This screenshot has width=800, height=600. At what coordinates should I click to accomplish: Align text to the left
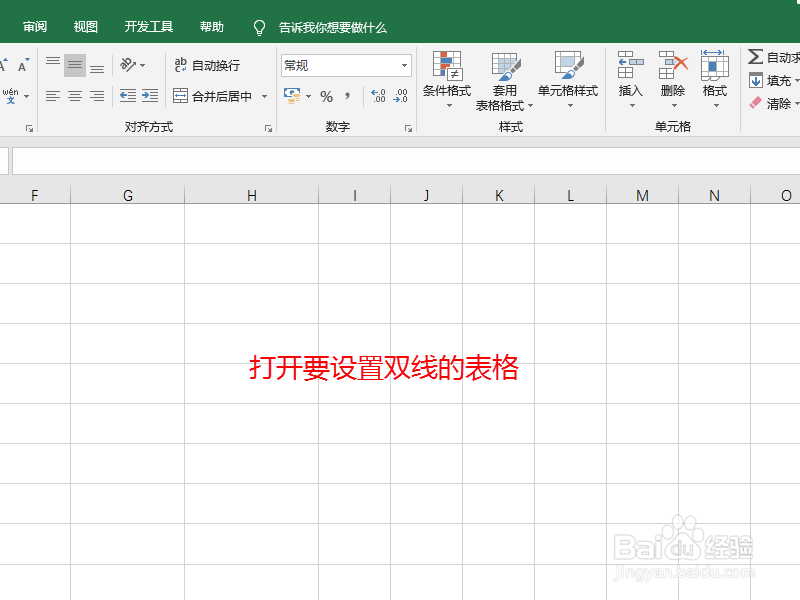pos(53,96)
